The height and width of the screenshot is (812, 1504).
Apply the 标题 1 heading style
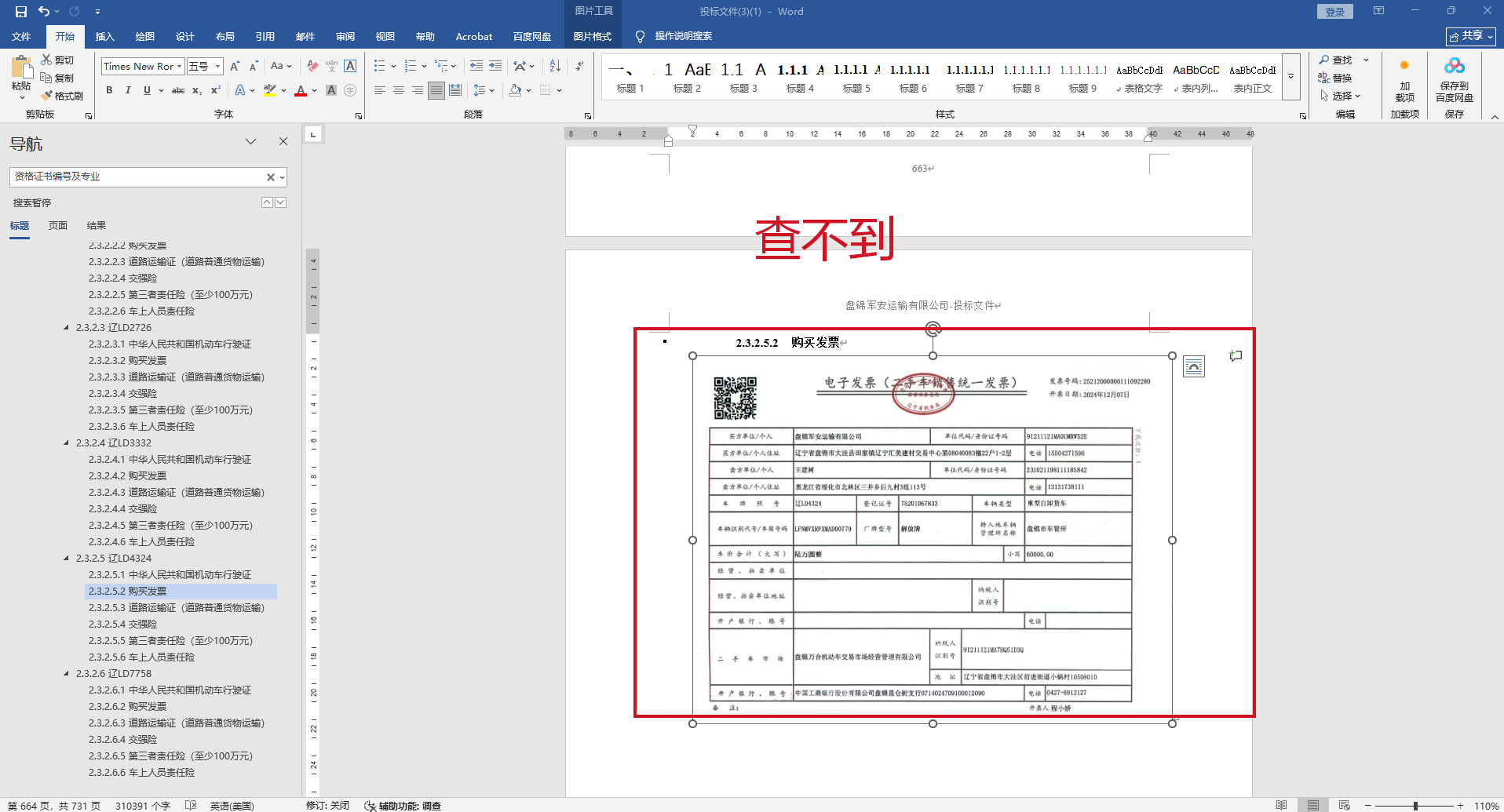[630, 77]
